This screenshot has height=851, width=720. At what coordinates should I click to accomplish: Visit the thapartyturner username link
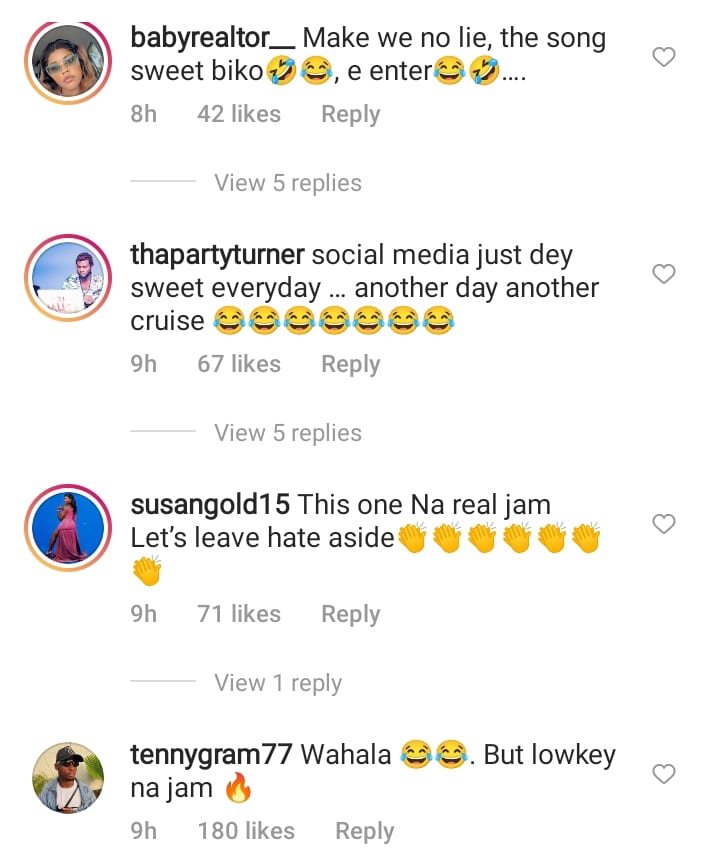(211, 255)
